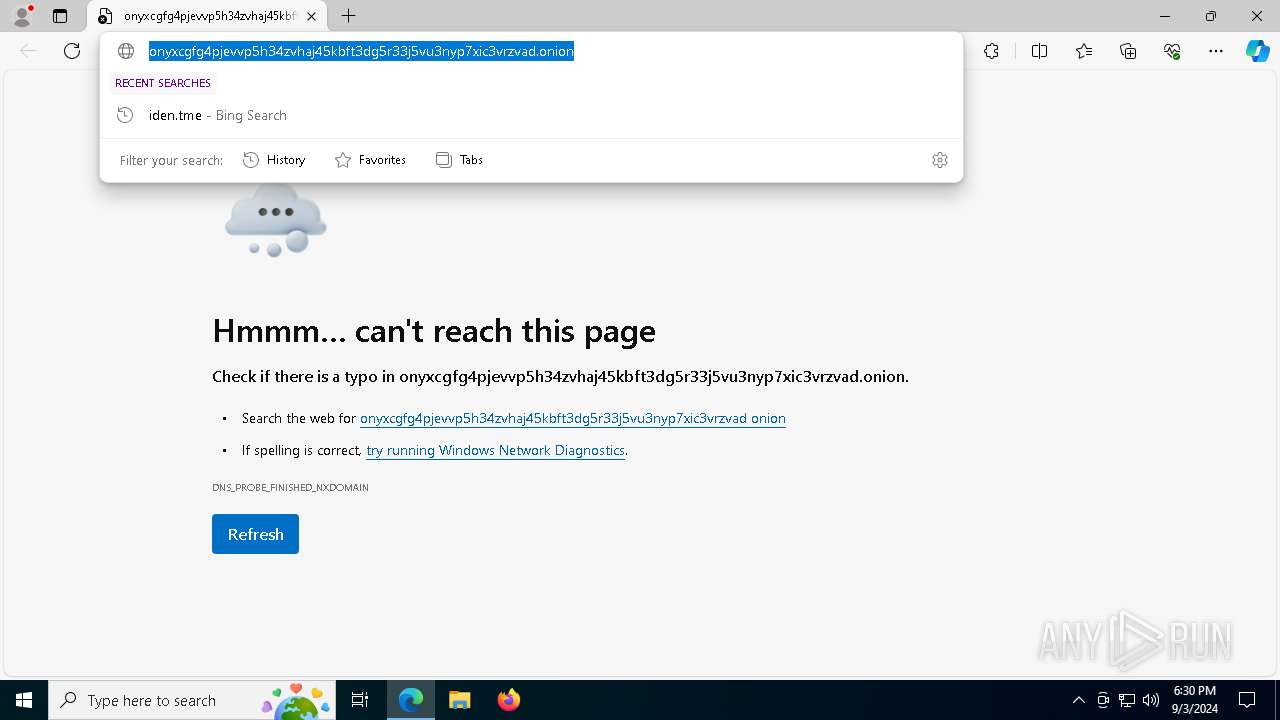Minimize the Edge window
The height and width of the screenshot is (720, 1280).
pos(1164,16)
